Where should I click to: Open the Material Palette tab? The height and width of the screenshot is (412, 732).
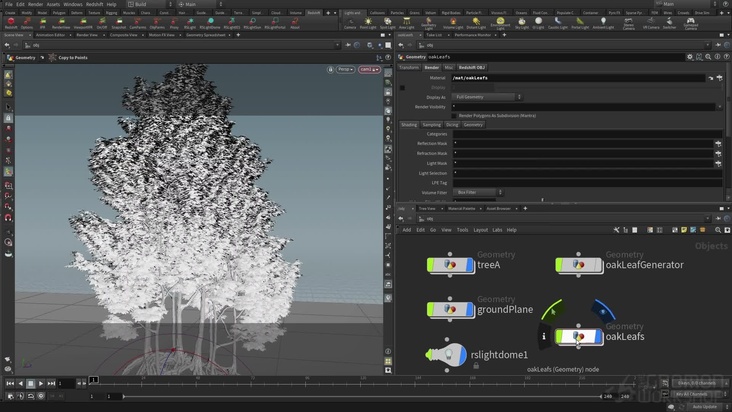tap(461, 209)
